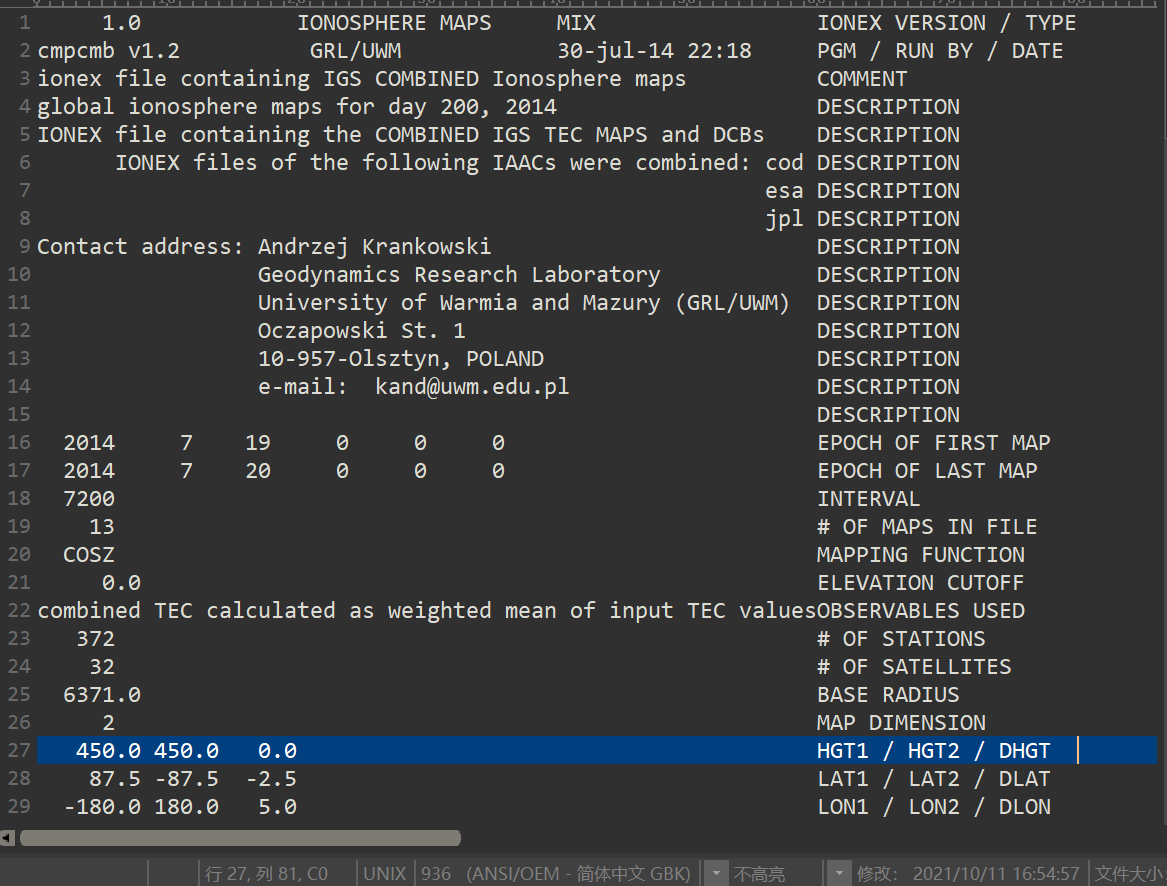The height and width of the screenshot is (886, 1167).
Task: Click the UNIX line-ending indicator
Action: point(384,873)
